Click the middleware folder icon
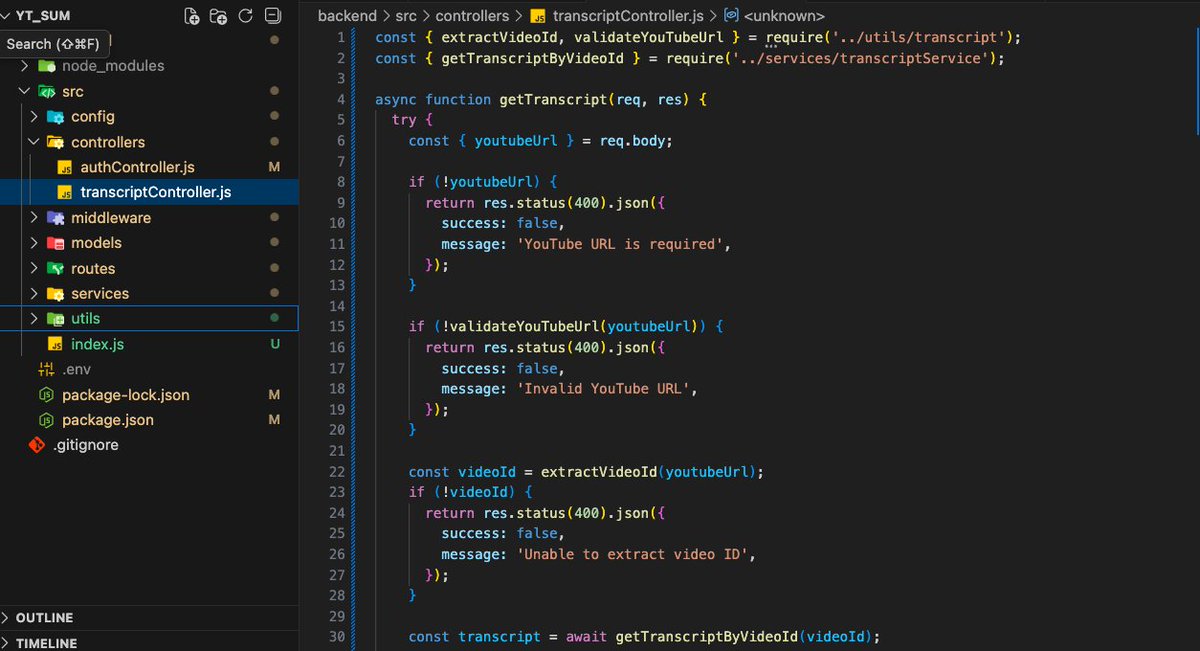1200x651 pixels. click(x=55, y=218)
